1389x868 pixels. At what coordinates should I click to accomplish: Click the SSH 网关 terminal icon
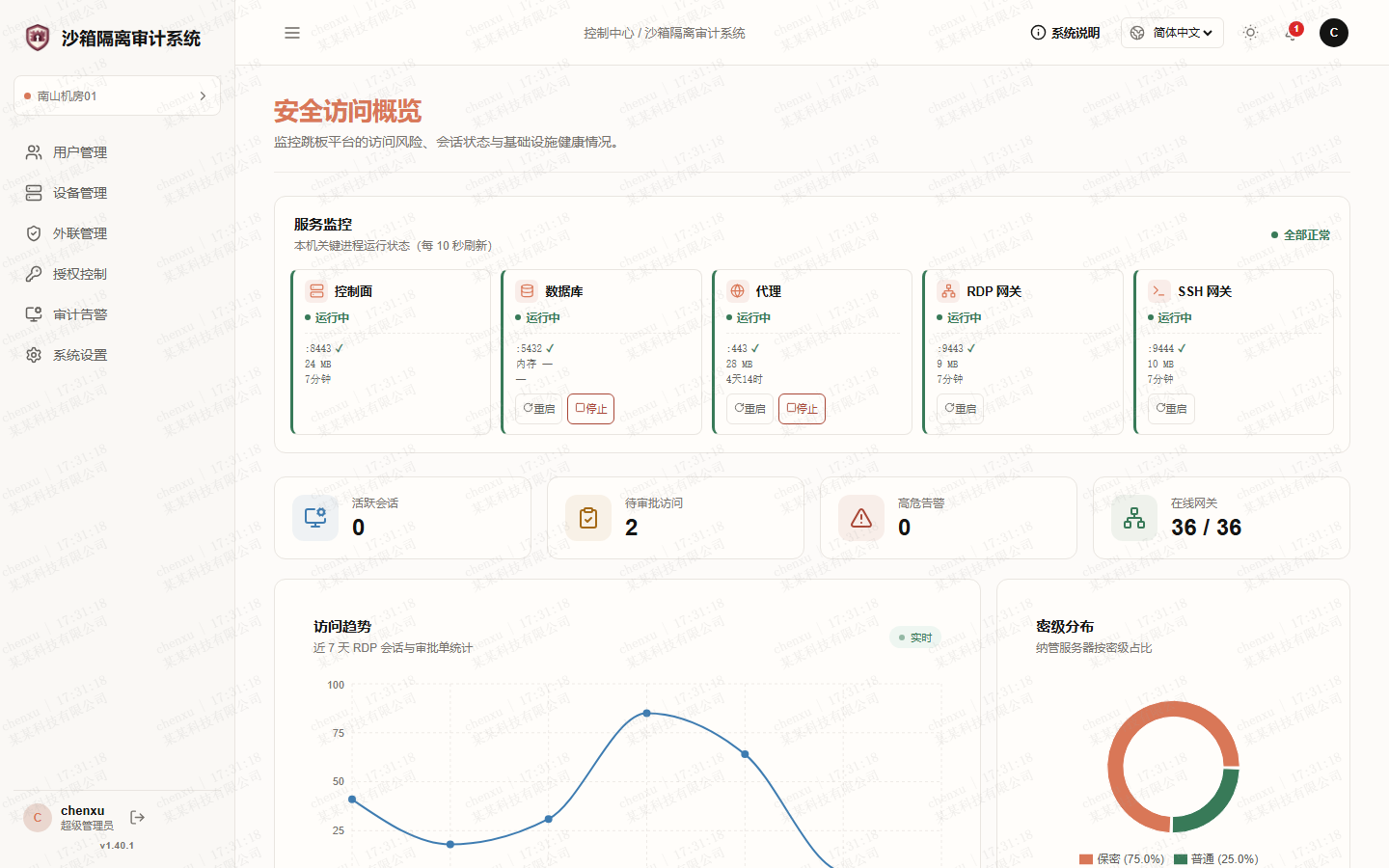coord(1159,291)
